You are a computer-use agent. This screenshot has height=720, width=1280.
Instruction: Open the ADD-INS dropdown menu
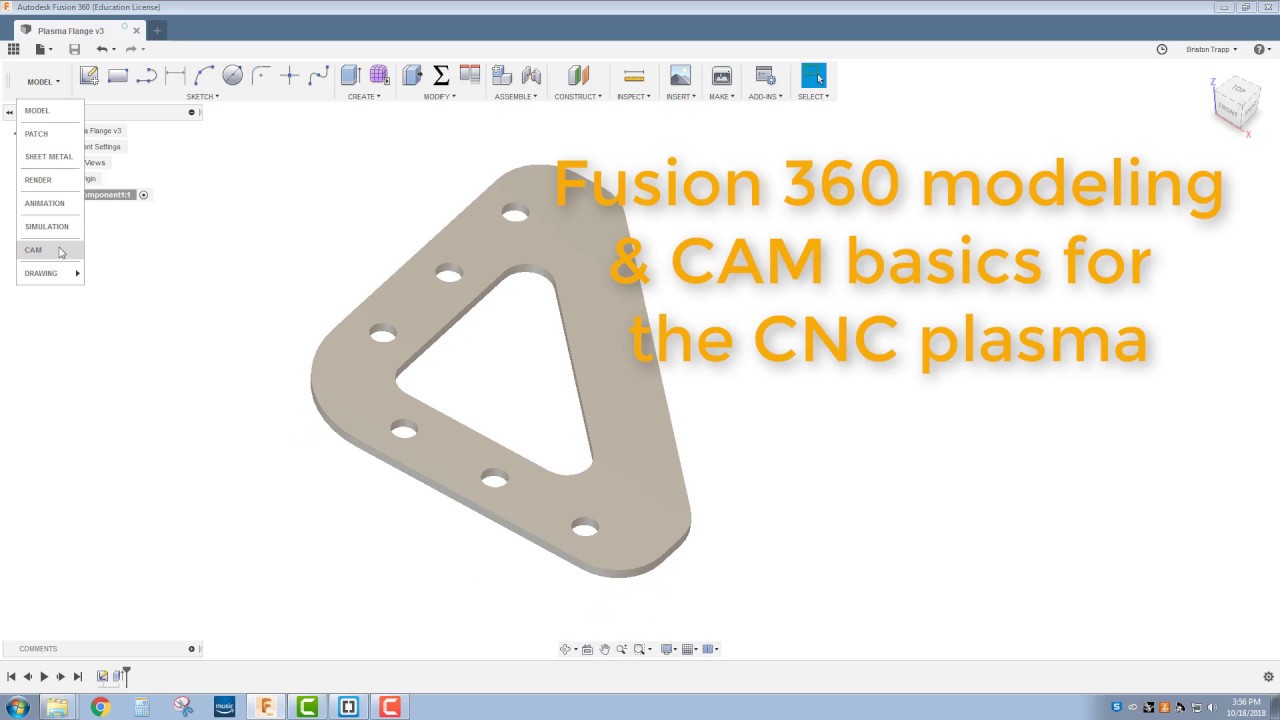point(765,97)
